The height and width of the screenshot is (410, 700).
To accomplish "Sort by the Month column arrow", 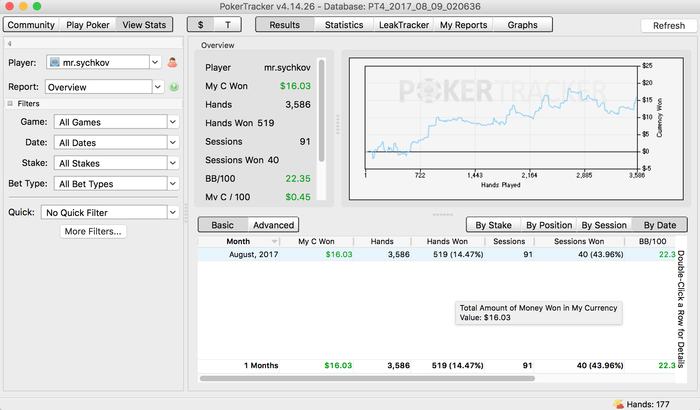I will [x=274, y=241].
